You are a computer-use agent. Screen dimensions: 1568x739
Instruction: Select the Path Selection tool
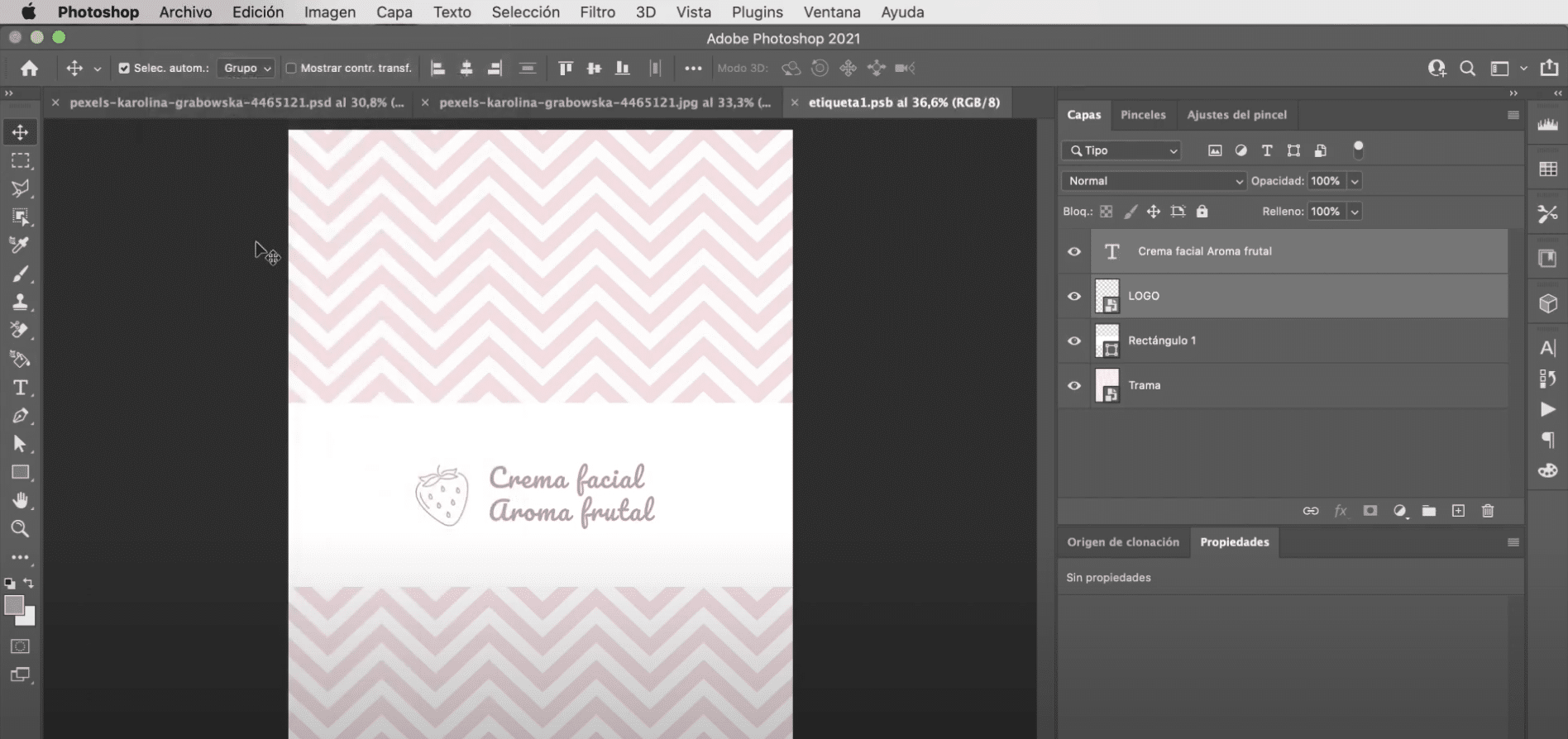tap(20, 444)
